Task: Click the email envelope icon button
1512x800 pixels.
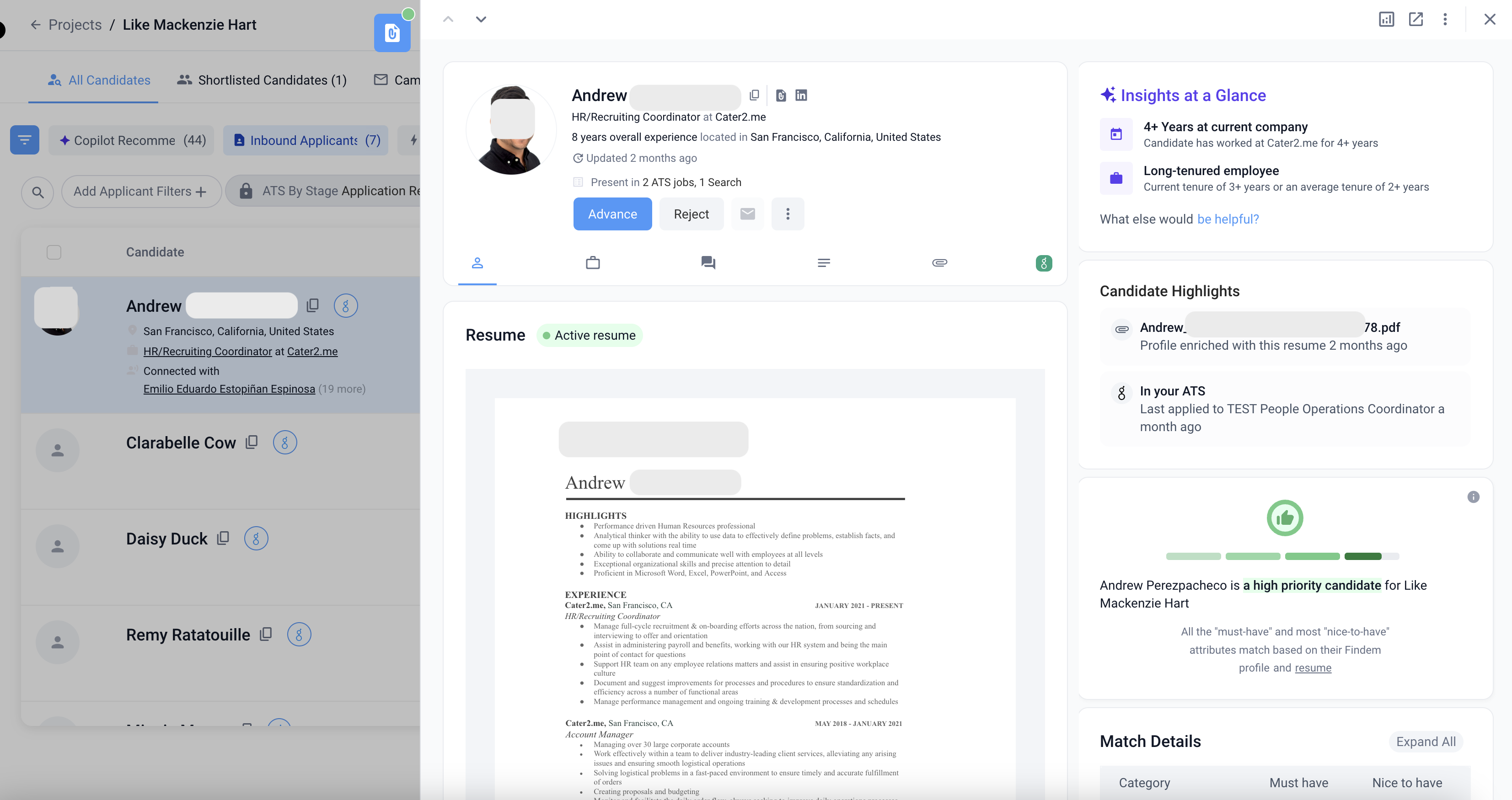Action: click(747, 214)
